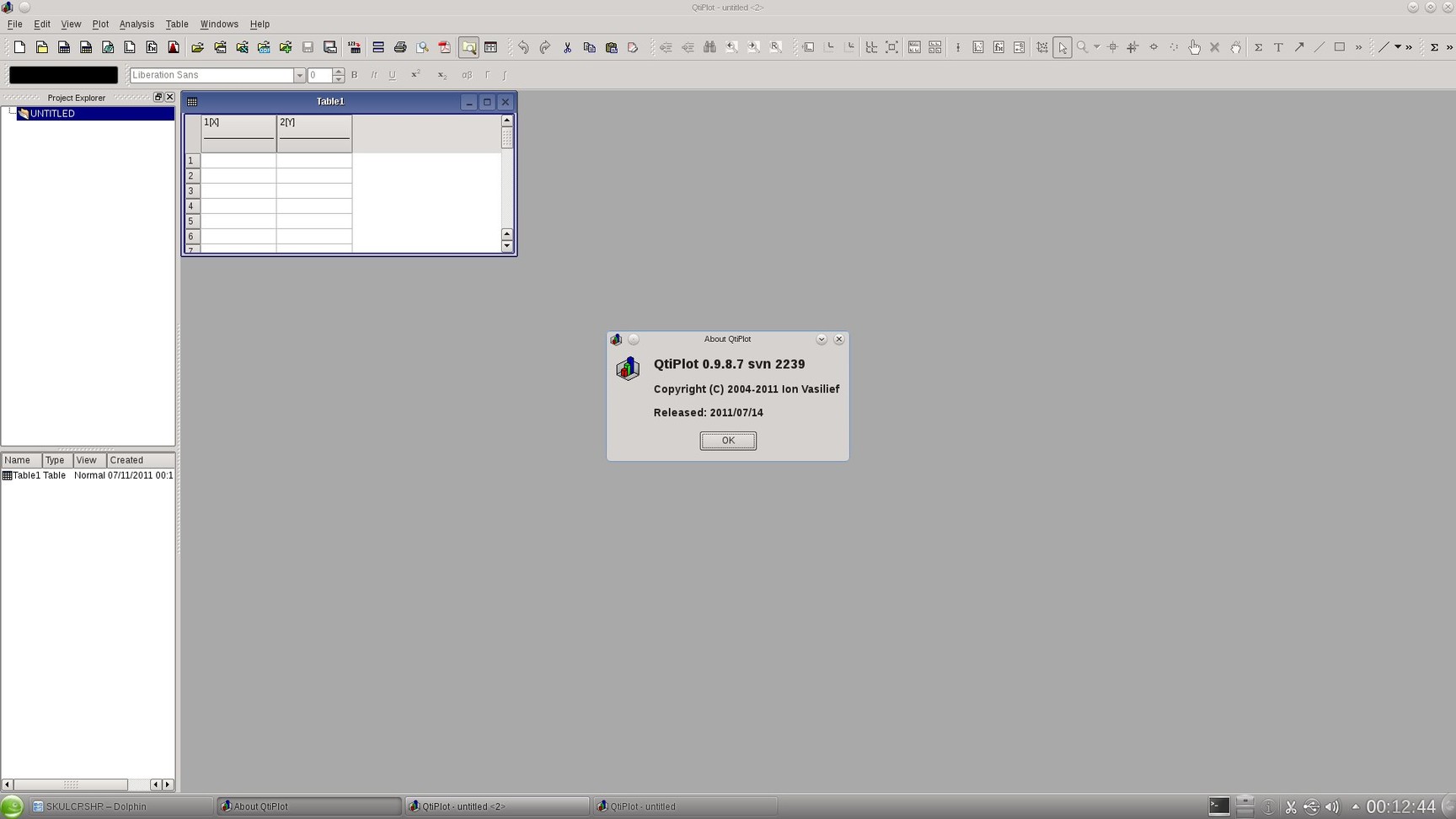This screenshot has height=819, width=1456.
Task: Open the Windows menu
Action: (x=219, y=24)
